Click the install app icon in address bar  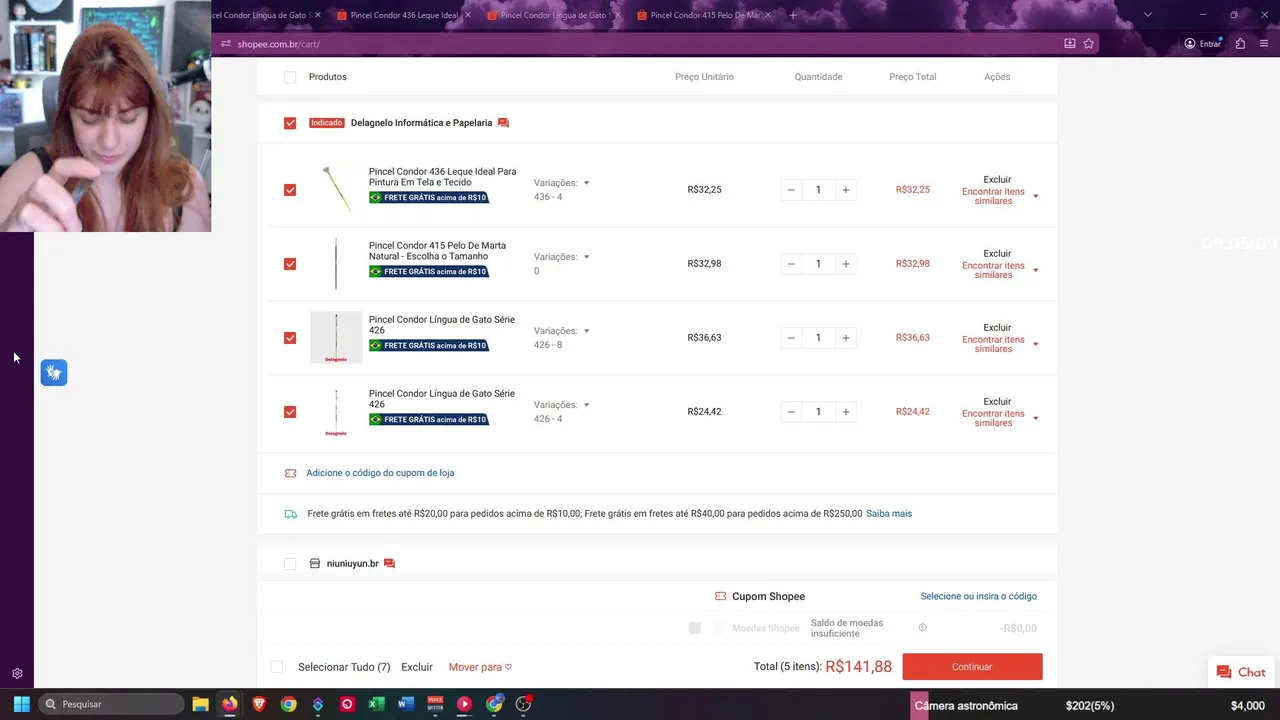click(x=1069, y=44)
